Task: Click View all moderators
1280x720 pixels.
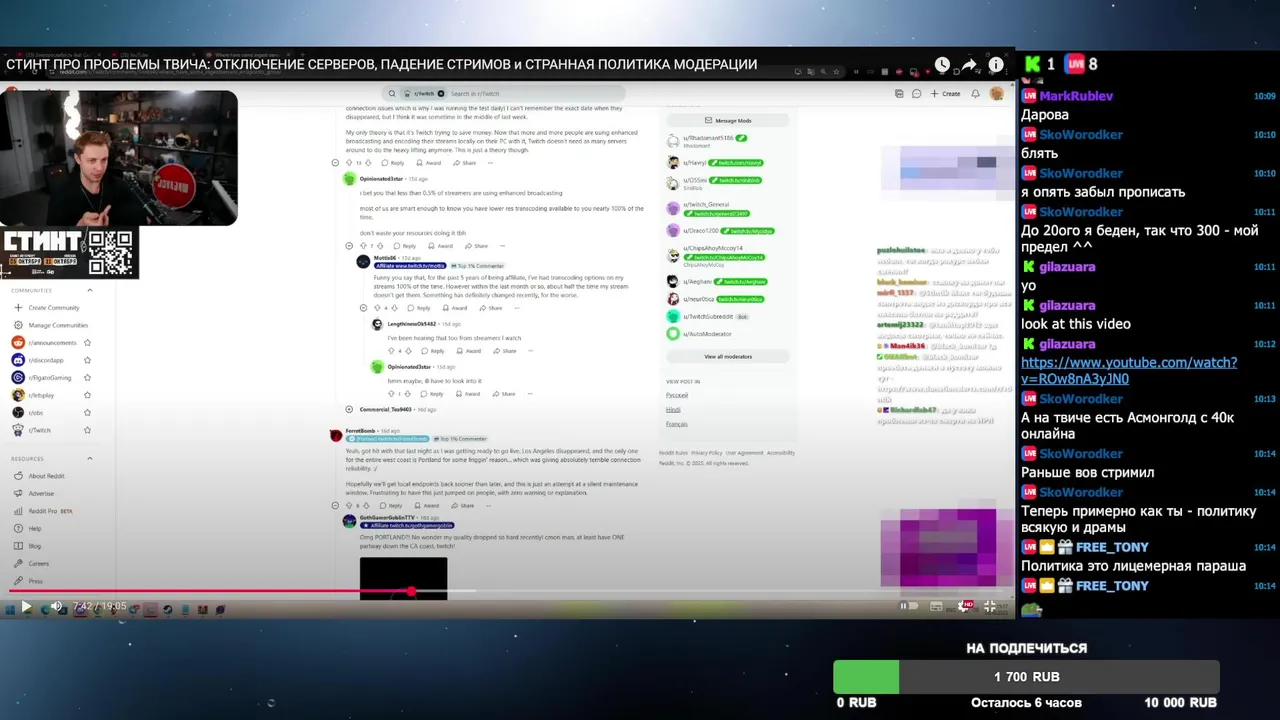Action: 728,356
